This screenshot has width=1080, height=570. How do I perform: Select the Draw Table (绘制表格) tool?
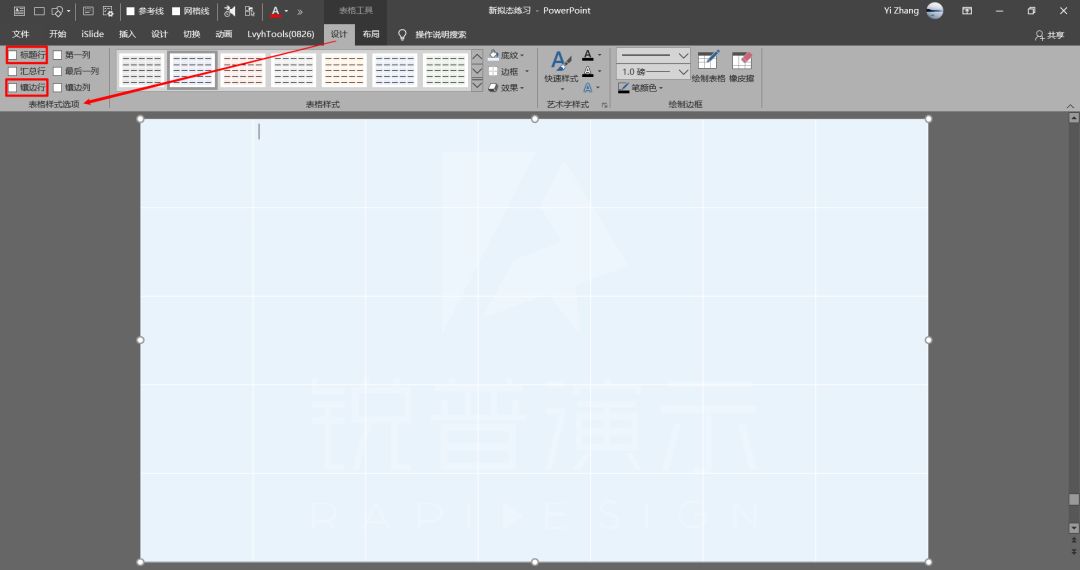pos(708,67)
